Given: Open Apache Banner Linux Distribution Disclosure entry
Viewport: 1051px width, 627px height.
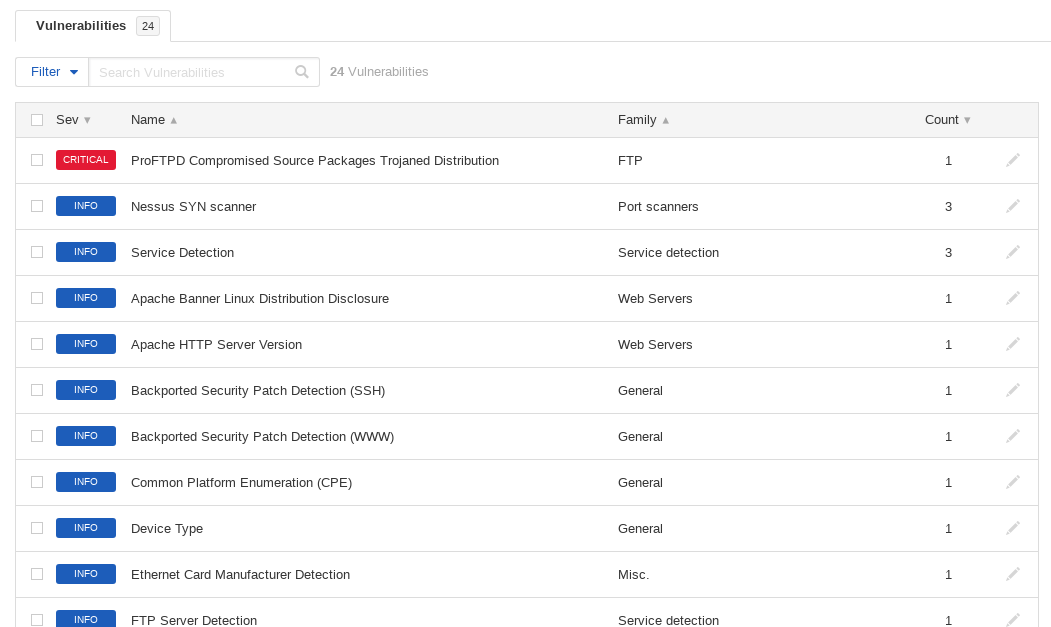Looking at the screenshot, I should pyautogui.click(x=259, y=298).
